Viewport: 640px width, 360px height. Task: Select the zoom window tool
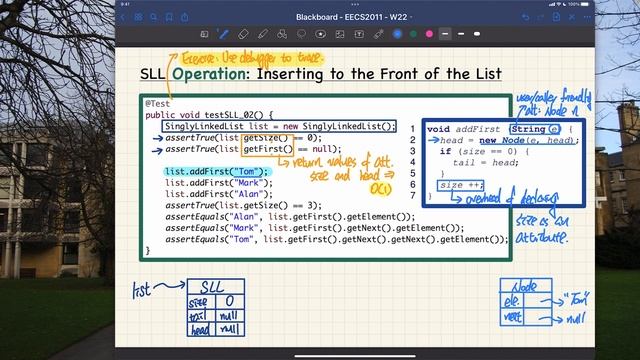[x=204, y=34]
